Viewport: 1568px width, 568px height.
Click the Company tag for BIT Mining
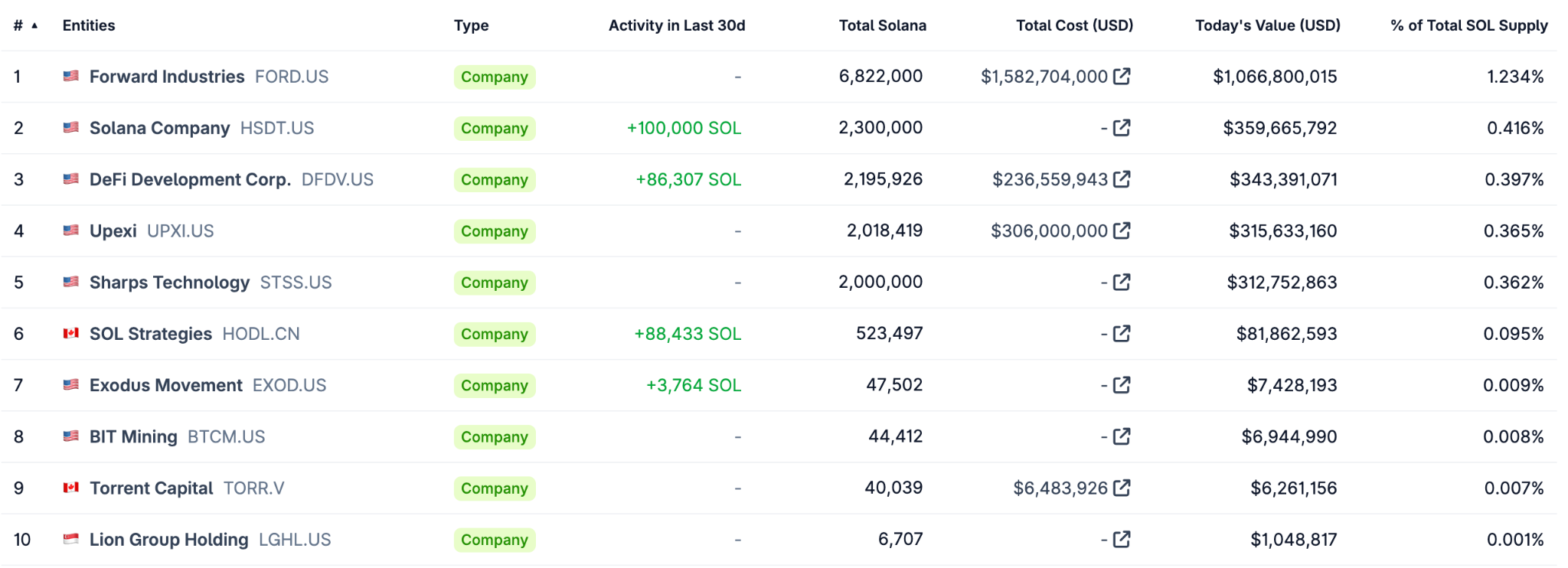click(x=495, y=437)
